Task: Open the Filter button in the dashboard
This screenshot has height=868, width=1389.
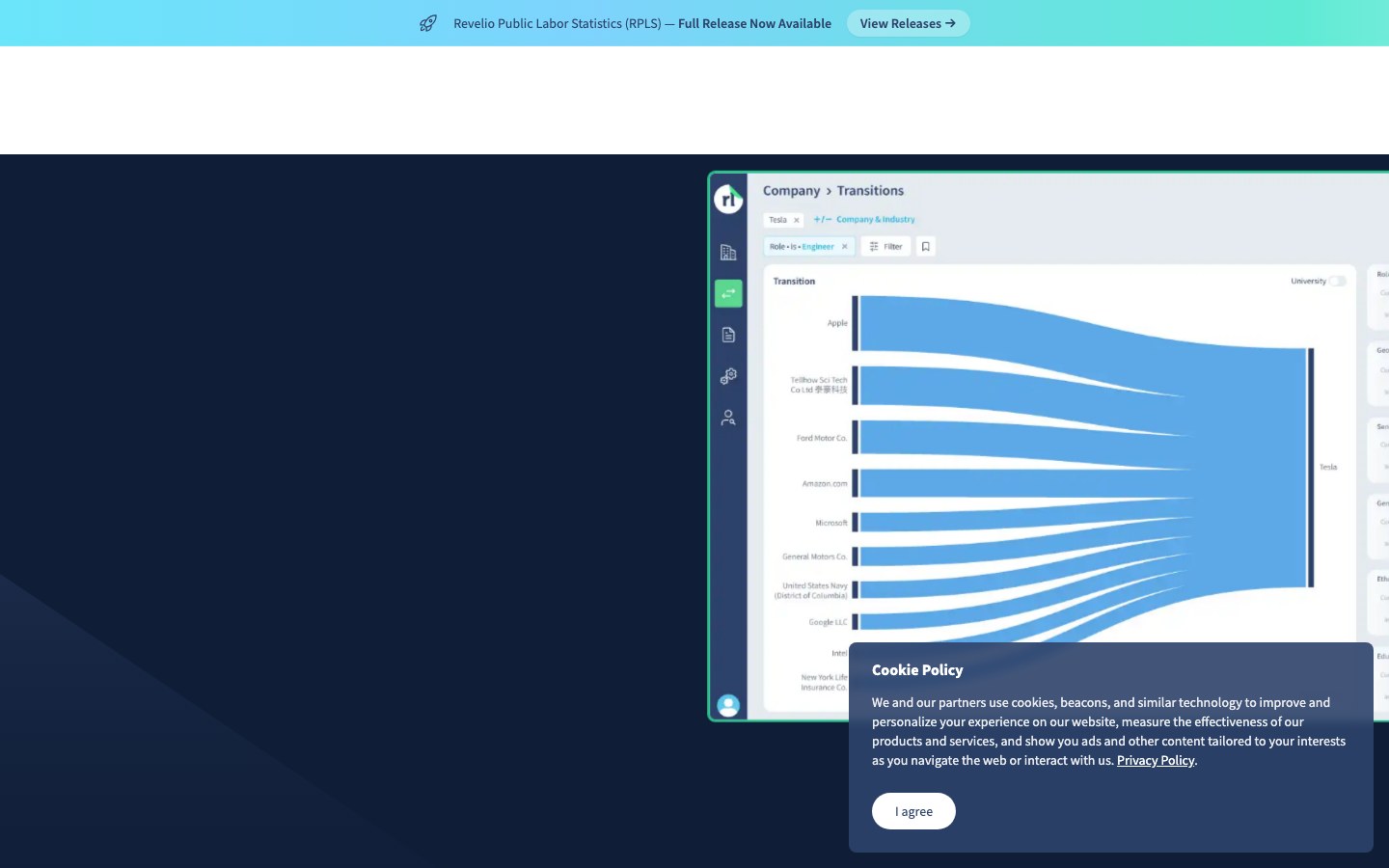Action: tap(885, 247)
